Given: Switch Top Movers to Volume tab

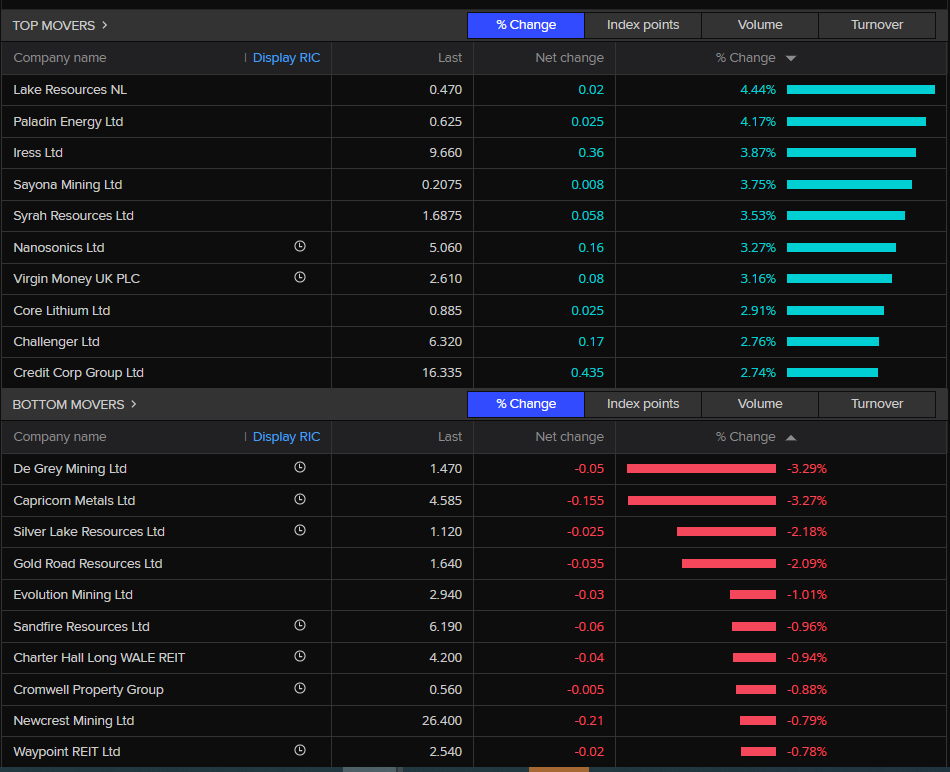Looking at the screenshot, I should (760, 25).
